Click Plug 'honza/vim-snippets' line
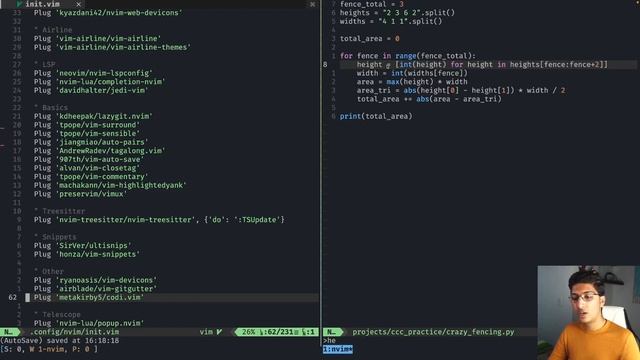 87,254
